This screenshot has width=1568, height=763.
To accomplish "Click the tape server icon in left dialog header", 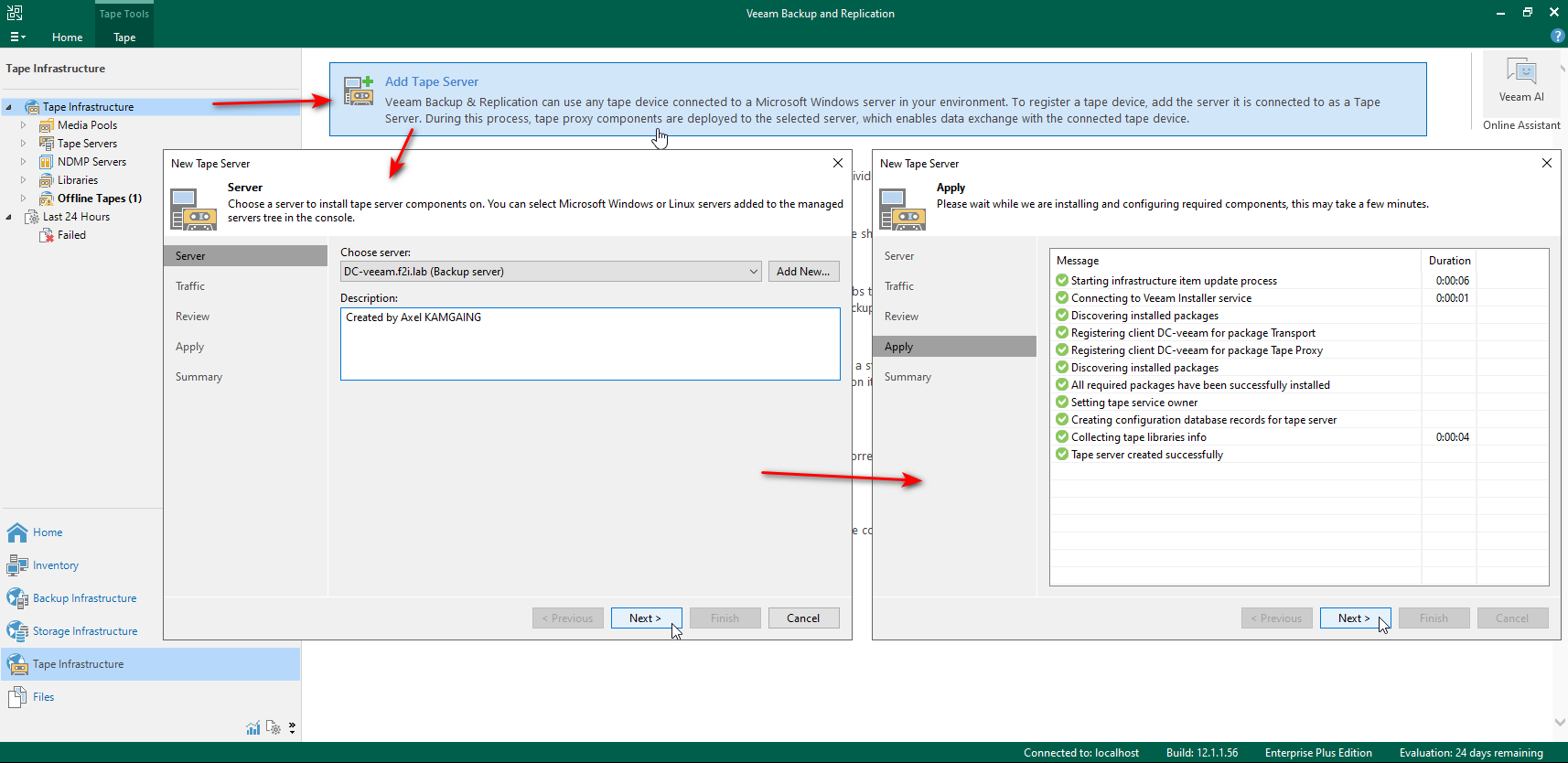I will [x=193, y=210].
